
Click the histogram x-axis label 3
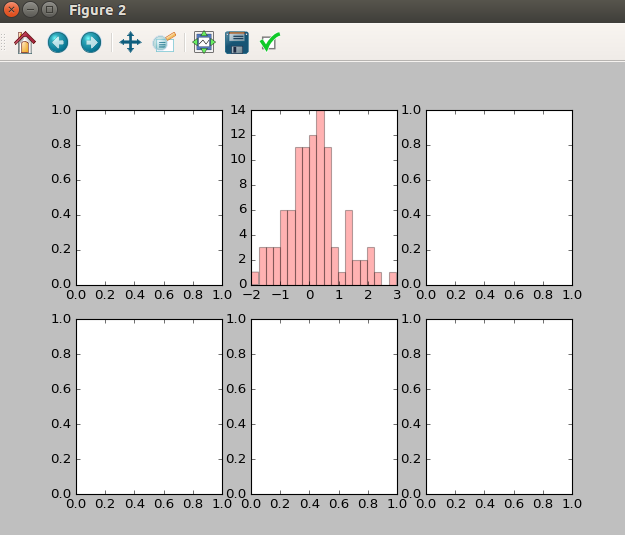[397, 295]
